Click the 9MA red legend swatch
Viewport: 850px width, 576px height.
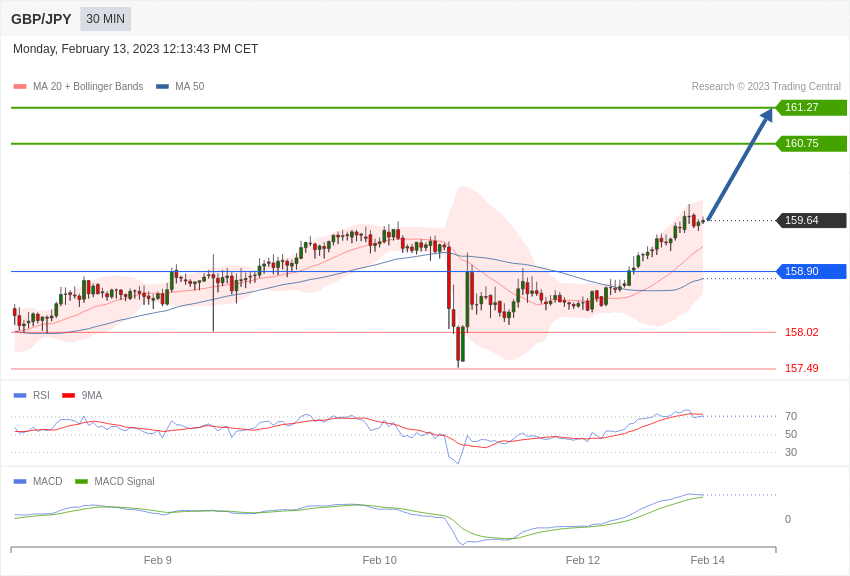coord(68,396)
